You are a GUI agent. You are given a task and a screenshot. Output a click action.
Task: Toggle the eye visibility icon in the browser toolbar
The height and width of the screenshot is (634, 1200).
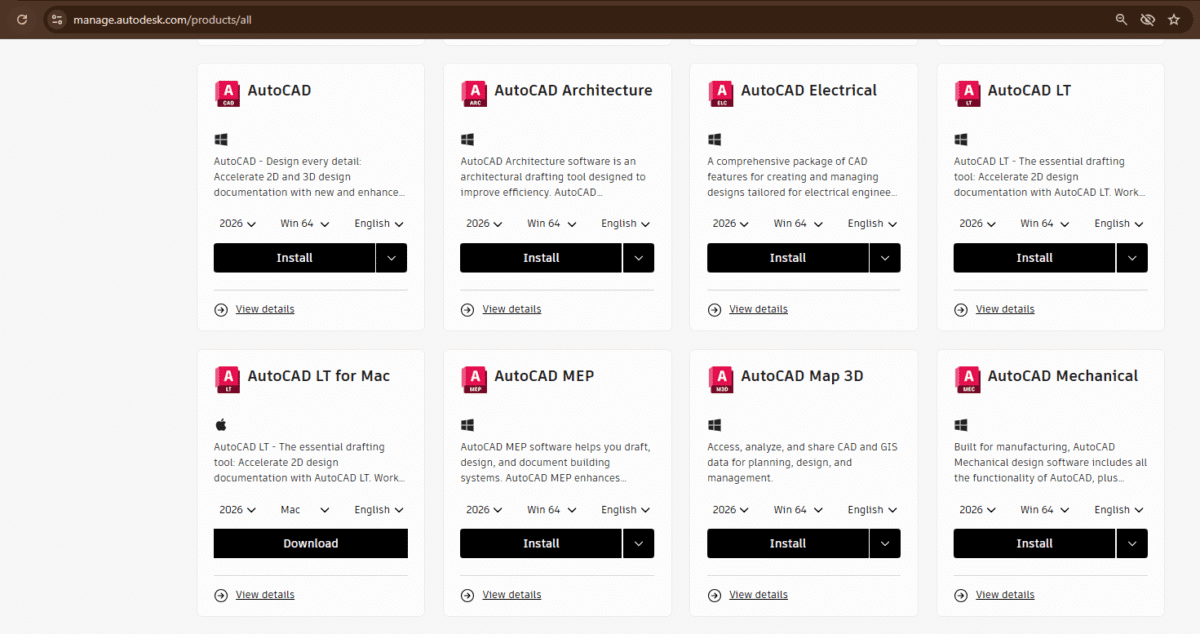[x=1147, y=19]
